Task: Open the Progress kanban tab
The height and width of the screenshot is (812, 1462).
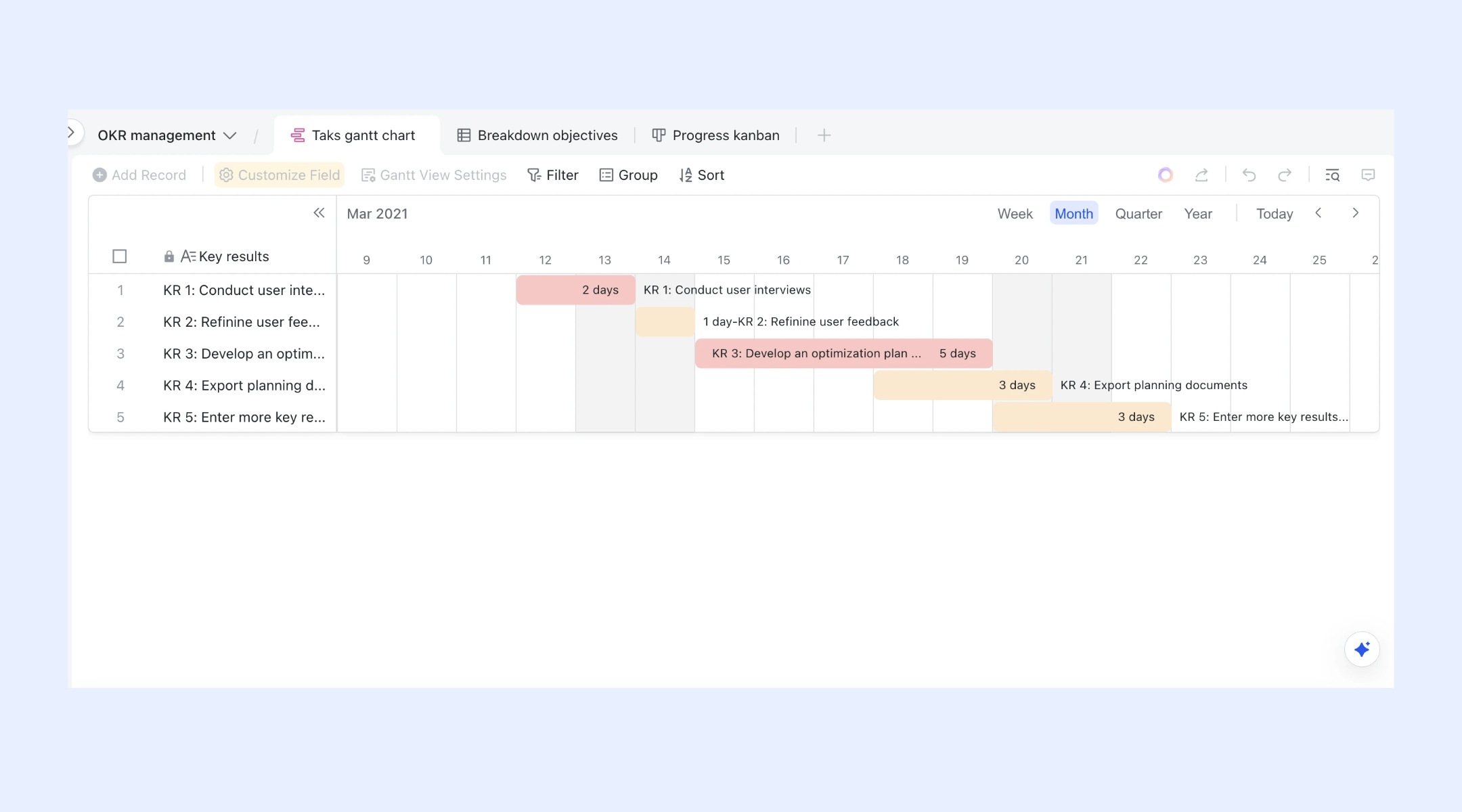Action: [715, 135]
